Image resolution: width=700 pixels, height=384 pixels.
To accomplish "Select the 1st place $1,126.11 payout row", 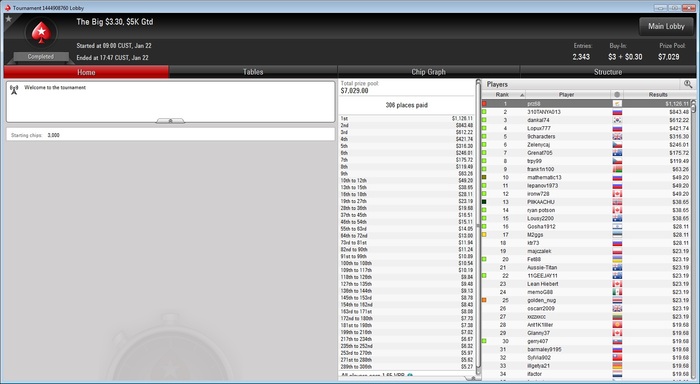I will [x=406, y=119].
